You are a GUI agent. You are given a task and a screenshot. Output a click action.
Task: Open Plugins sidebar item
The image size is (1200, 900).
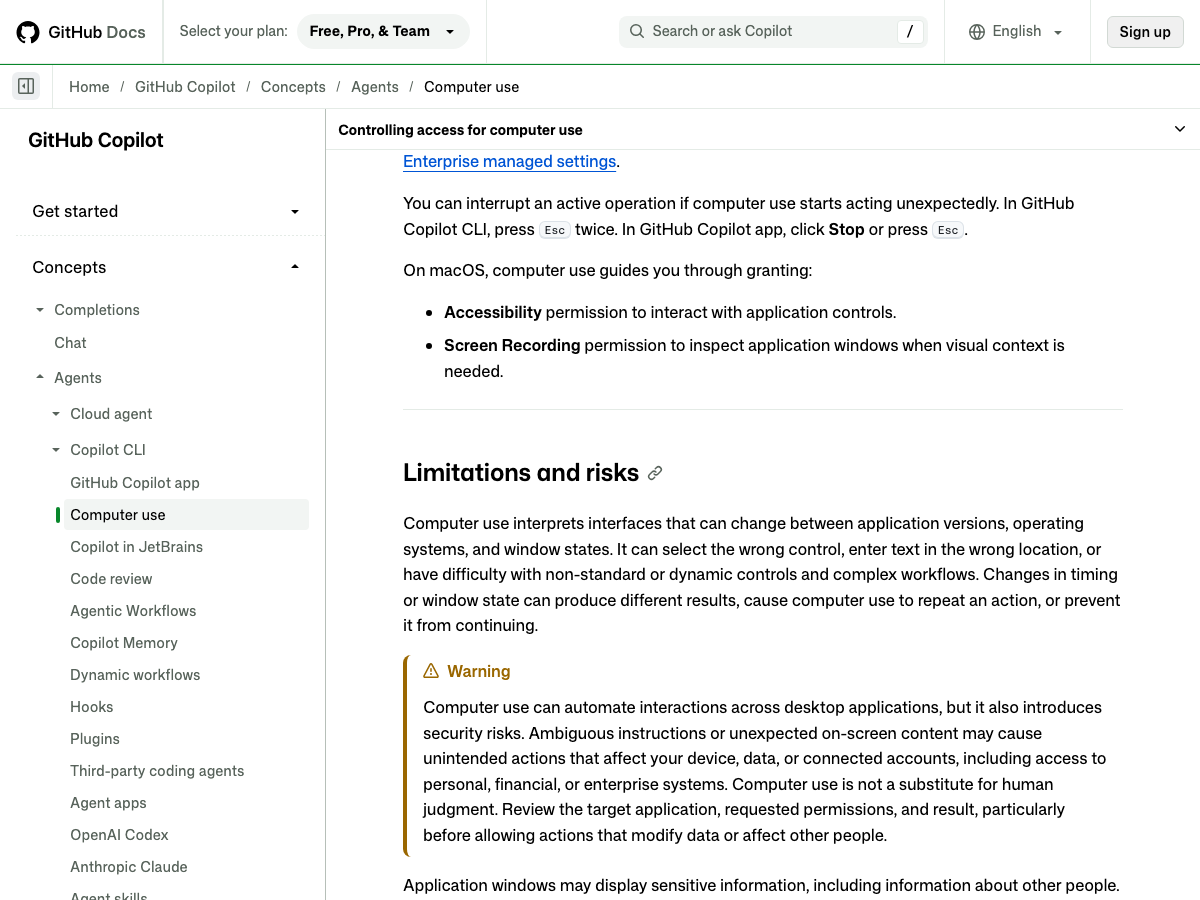[95, 739]
